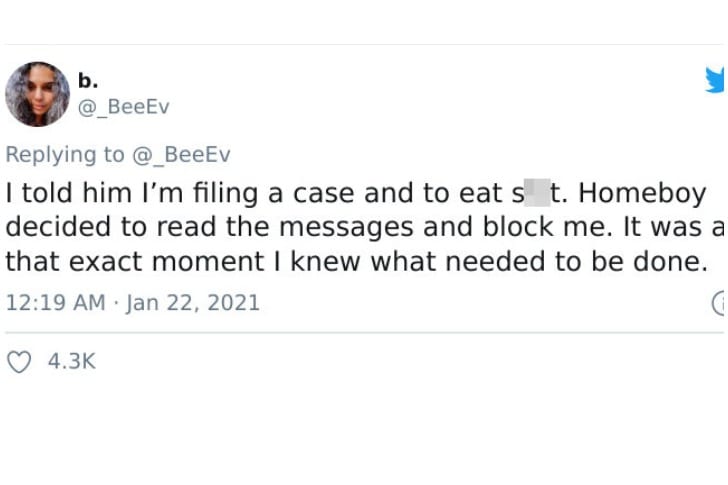Click the phrase "that exact moment"
This screenshot has width=728, height=485.
135,261
